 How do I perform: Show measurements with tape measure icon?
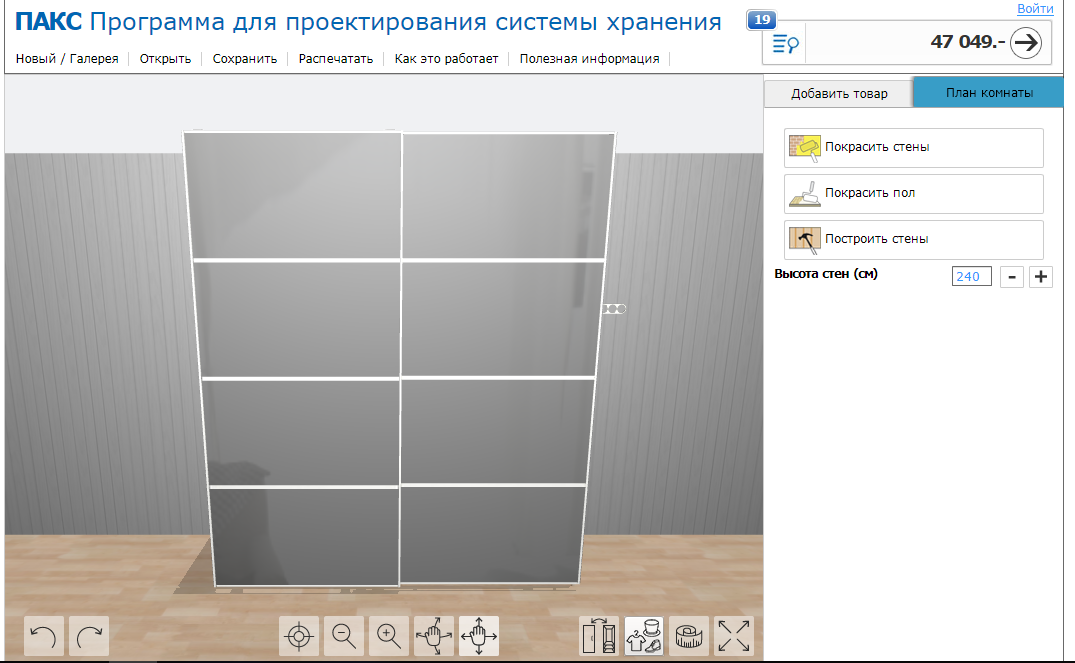click(689, 636)
